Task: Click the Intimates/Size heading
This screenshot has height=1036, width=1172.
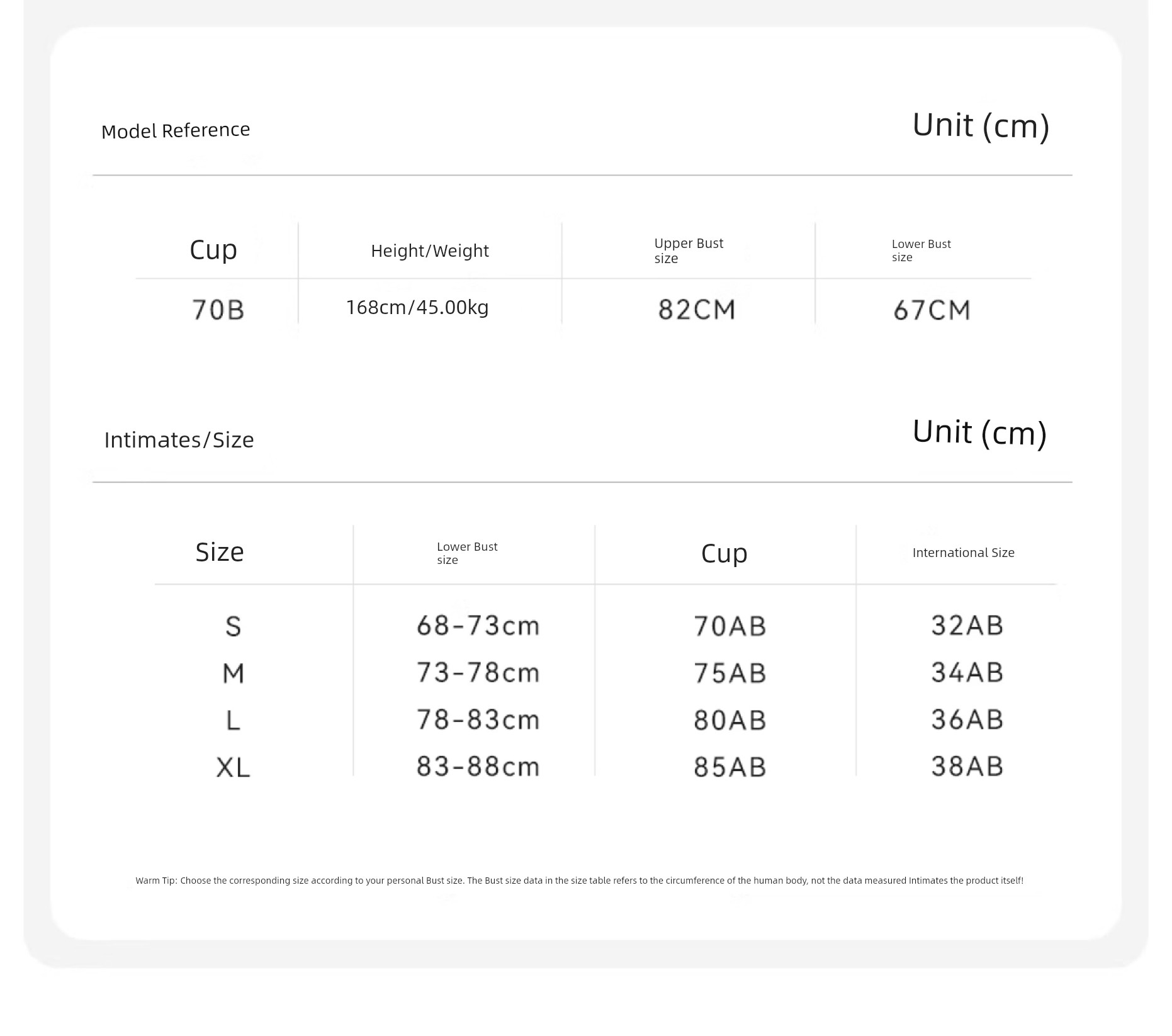Action: [179, 440]
